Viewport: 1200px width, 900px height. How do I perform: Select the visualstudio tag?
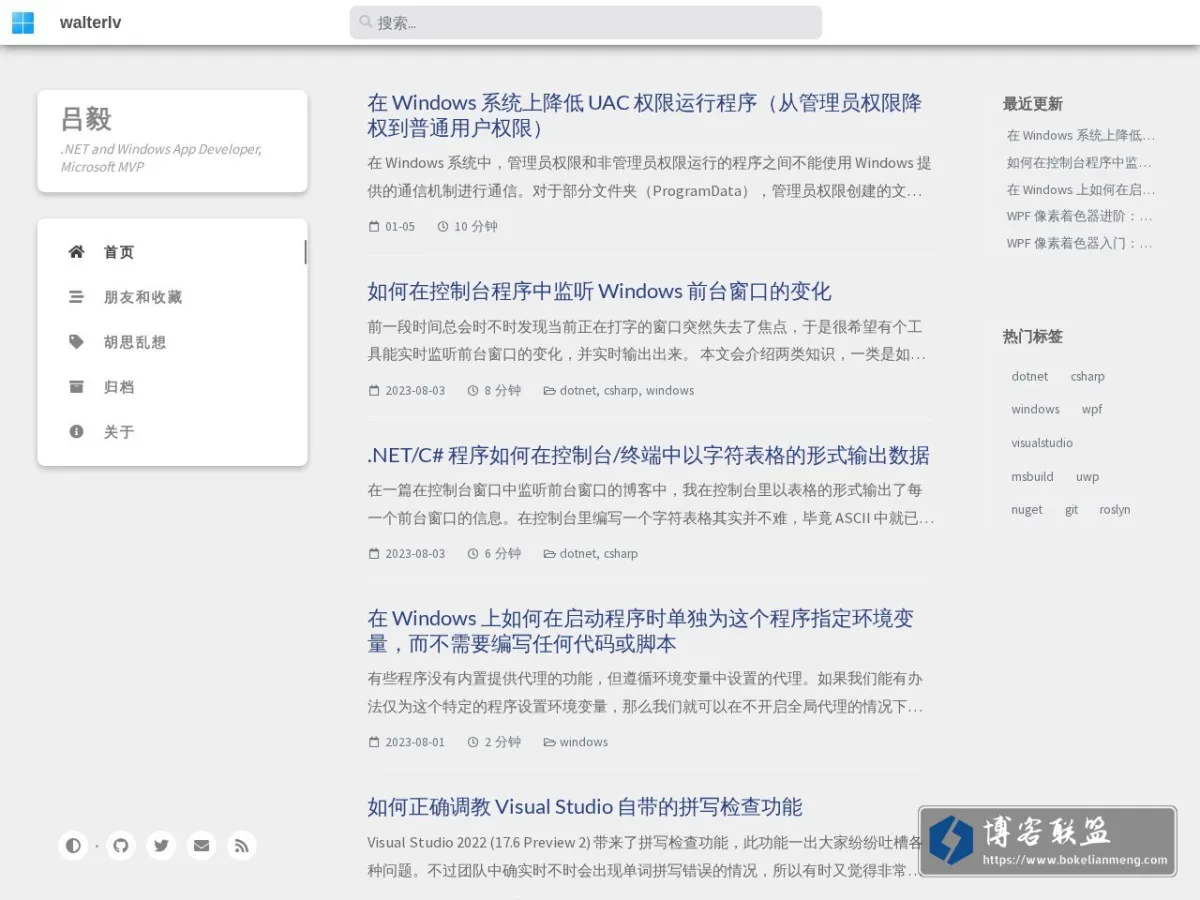pyautogui.click(x=1042, y=443)
